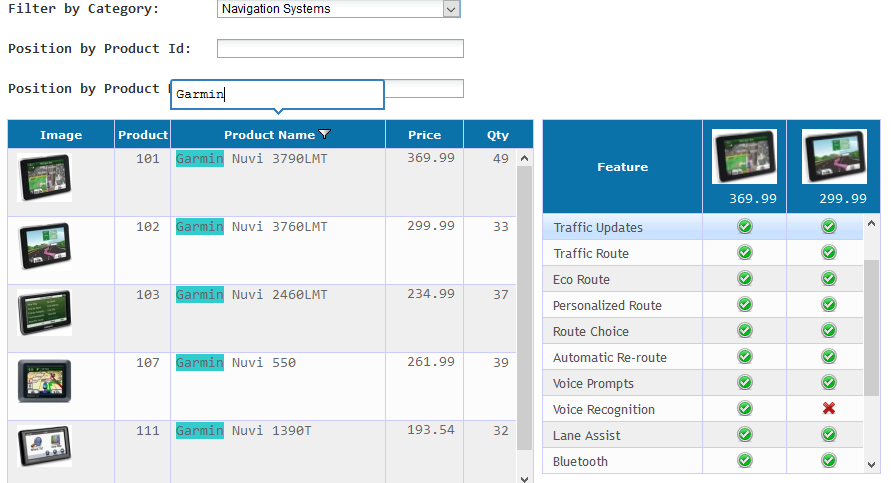Click first green check for Lane Assist
This screenshot has height=483, width=891.
point(745,434)
